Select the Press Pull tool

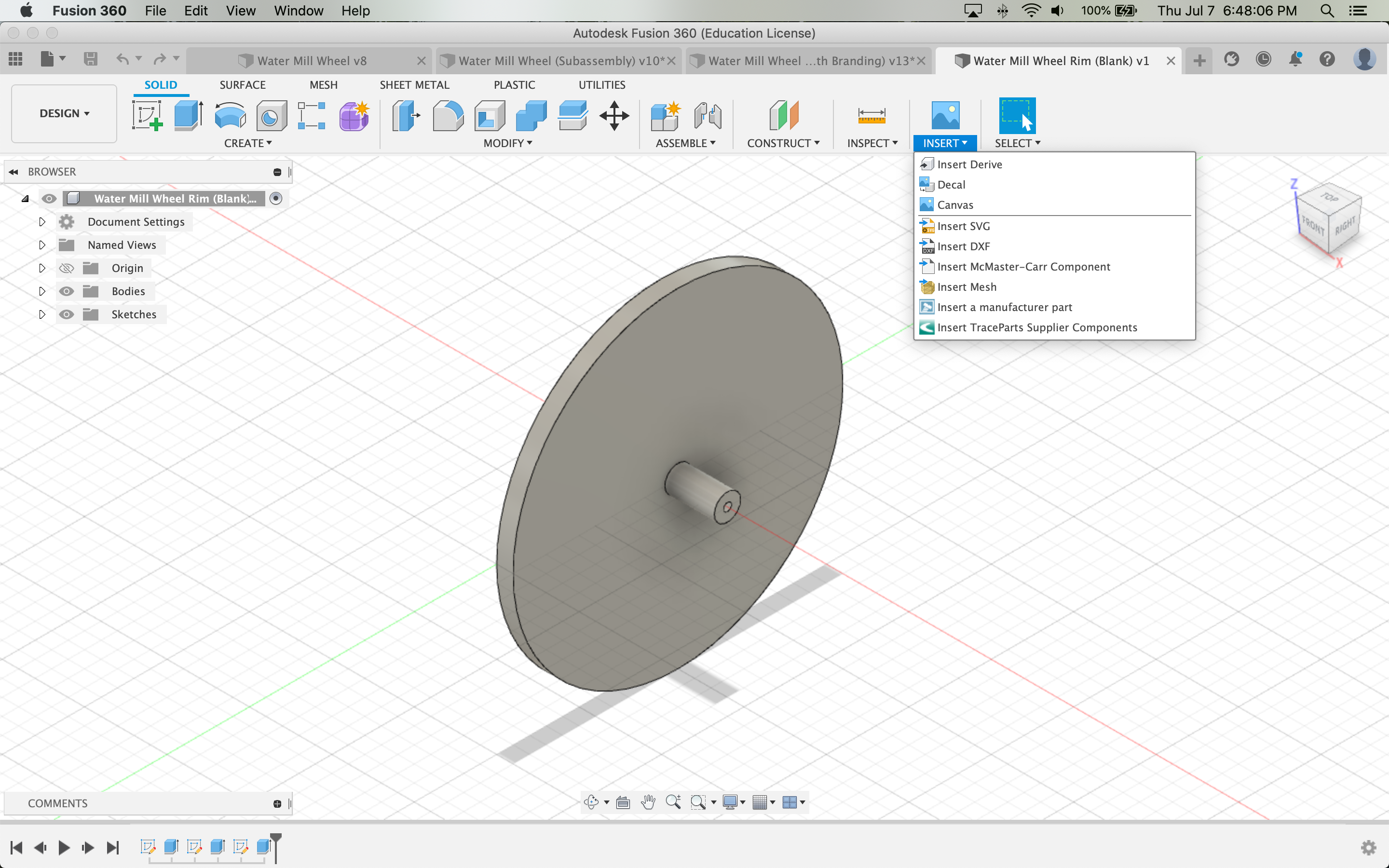(x=406, y=115)
